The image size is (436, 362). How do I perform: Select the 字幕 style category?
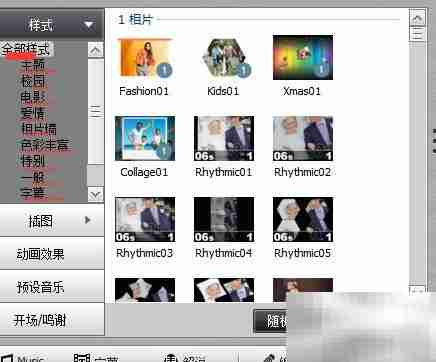(33, 192)
